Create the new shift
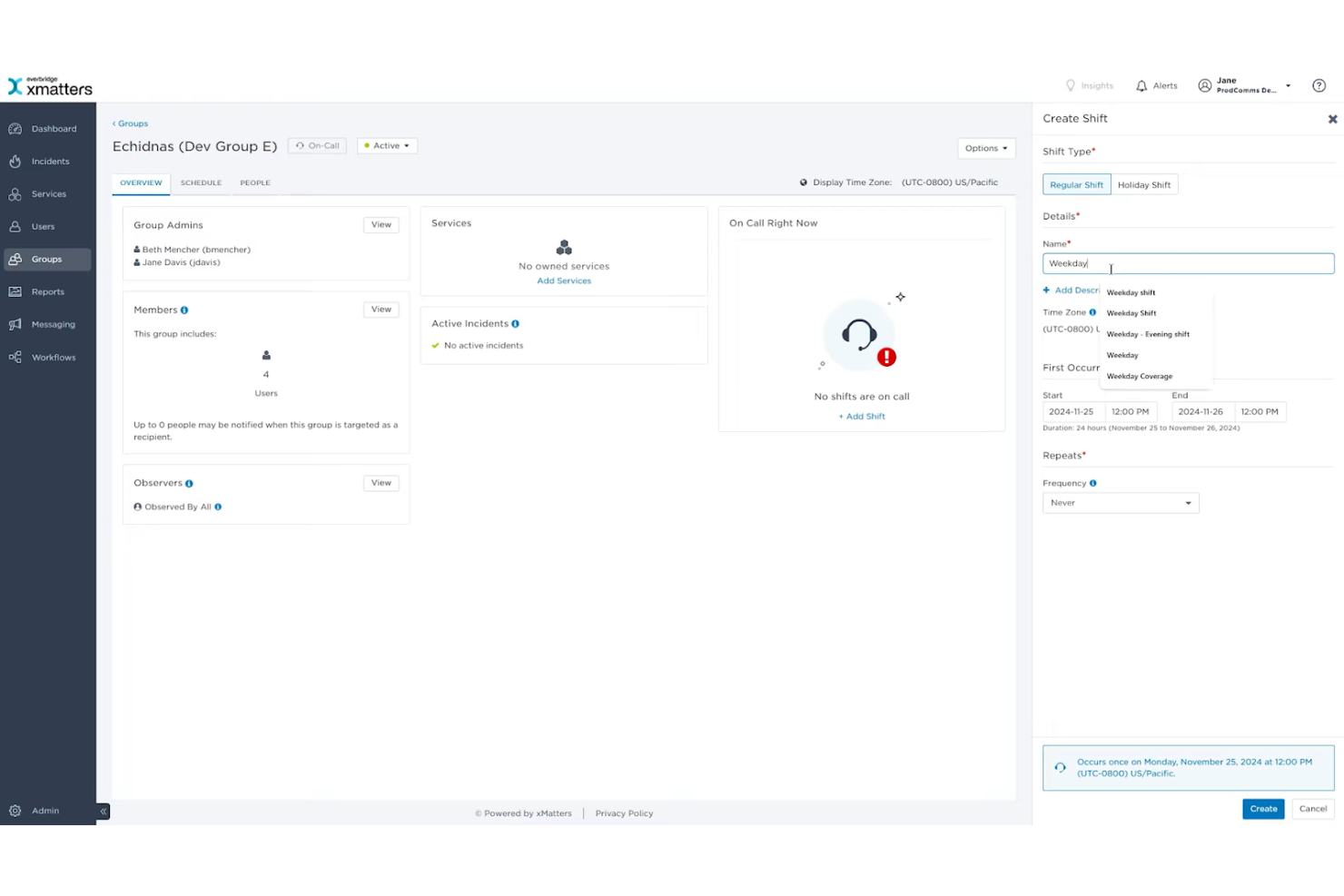The height and width of the screenshot is (896, 1344). pyautogui.click(x=1262, y=808)
